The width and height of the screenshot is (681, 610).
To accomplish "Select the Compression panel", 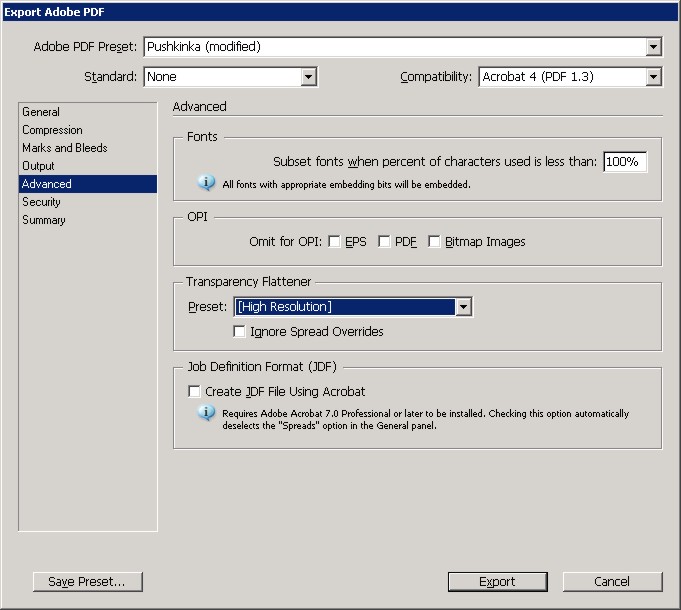I will point(88,130).
